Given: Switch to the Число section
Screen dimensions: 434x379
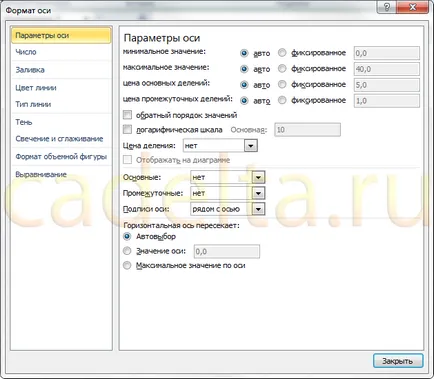Looking at the screenshot, I should click(x=61, y=52).
